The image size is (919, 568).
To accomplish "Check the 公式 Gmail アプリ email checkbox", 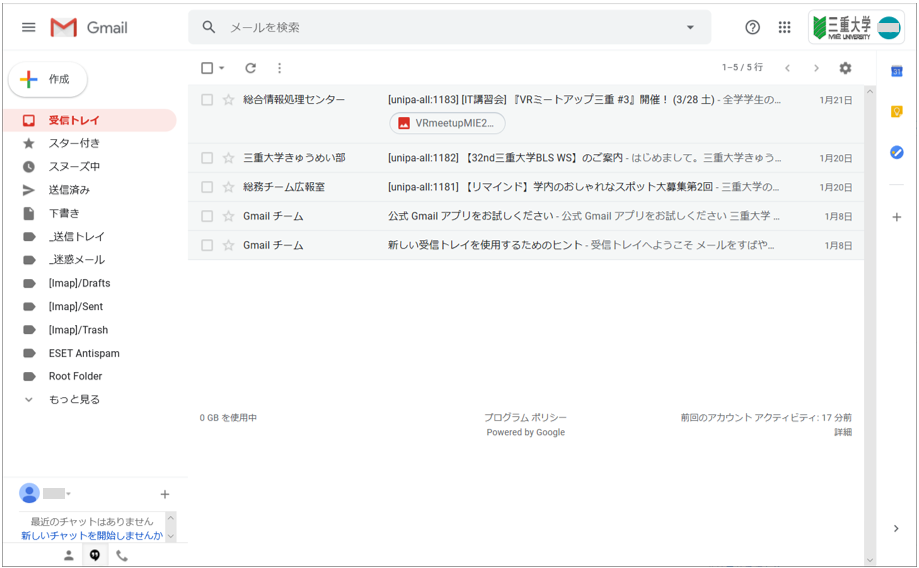I will coord(207,216).
